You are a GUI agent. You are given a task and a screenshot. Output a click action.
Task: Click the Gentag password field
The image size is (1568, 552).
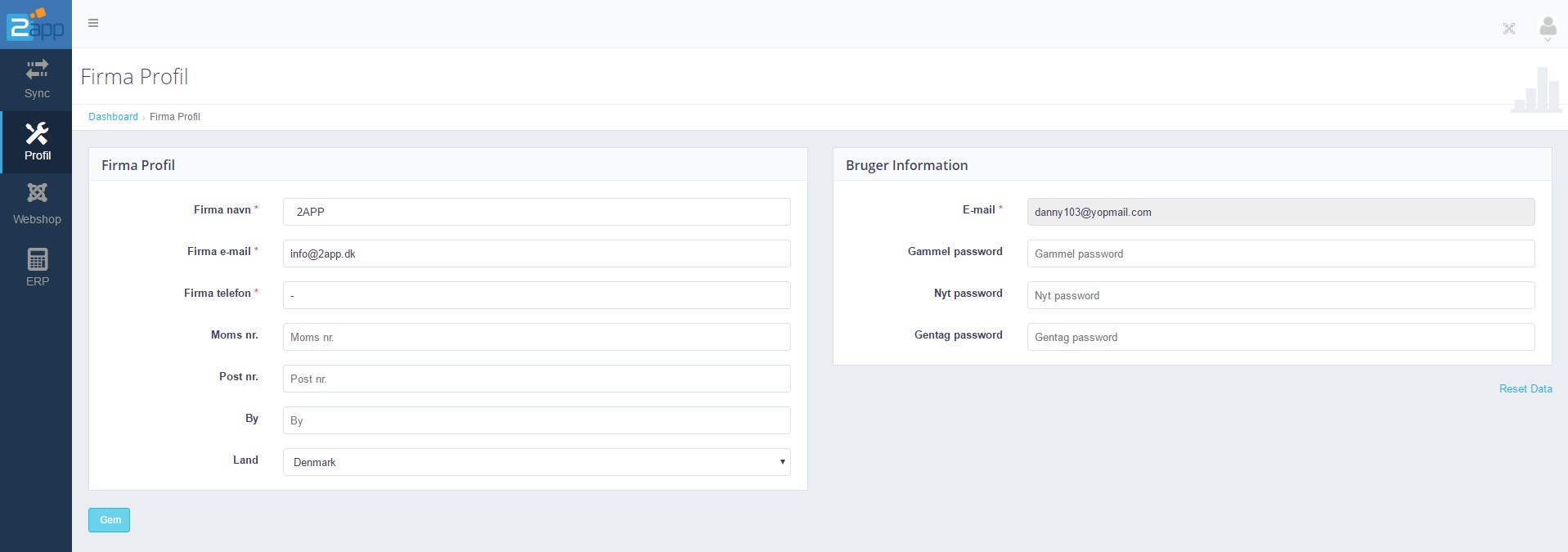click(x=1280, y=337)
